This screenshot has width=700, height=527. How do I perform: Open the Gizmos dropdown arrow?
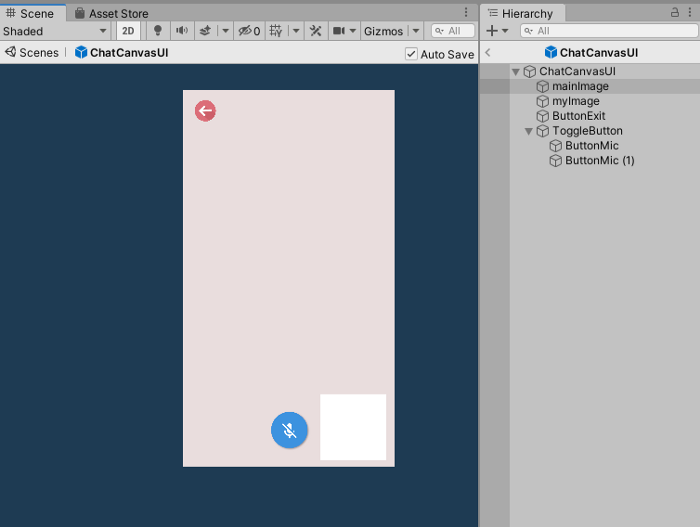point(416,31)
